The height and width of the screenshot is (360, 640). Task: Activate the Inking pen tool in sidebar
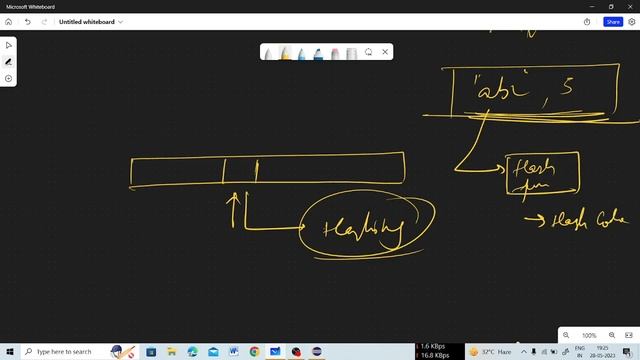(9, 62)
